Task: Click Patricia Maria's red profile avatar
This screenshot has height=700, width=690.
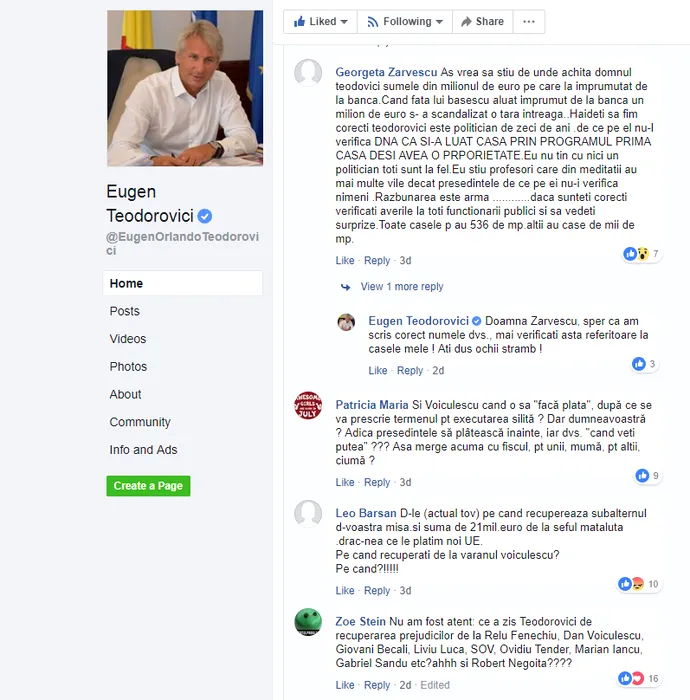Action: [308, 405]
